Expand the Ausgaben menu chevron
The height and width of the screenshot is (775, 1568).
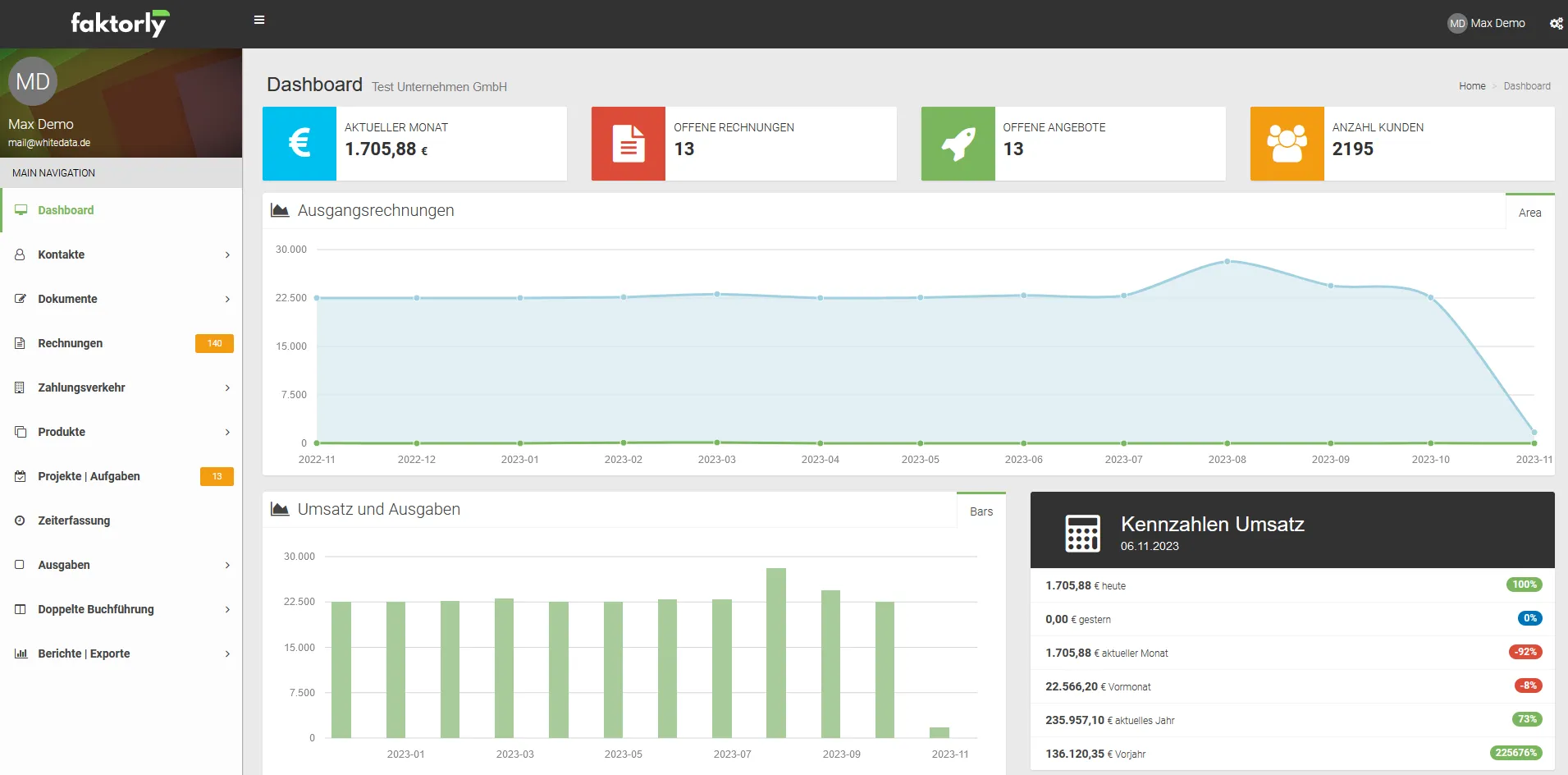[227, 566]
